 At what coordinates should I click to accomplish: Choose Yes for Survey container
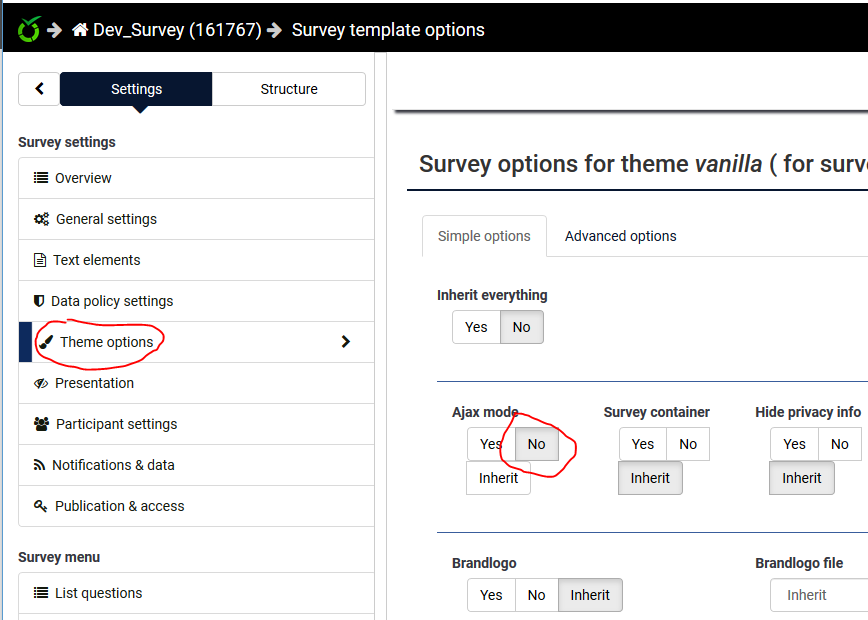point(643,444)
